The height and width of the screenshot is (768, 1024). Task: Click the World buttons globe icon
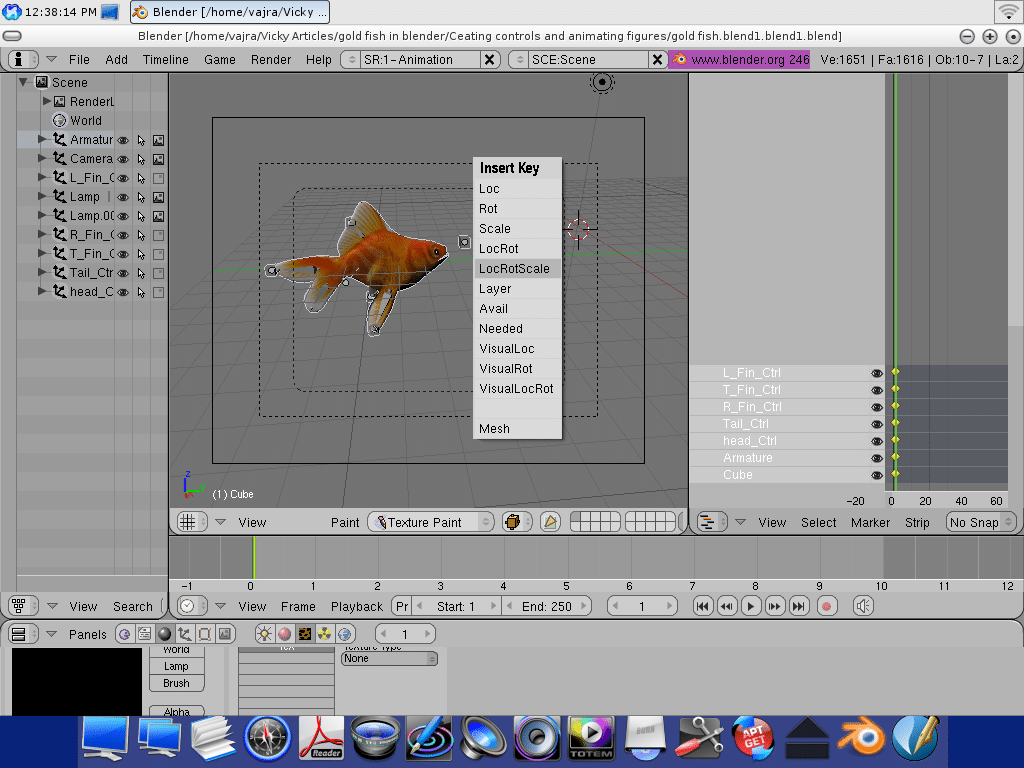(x=345, y=634)
